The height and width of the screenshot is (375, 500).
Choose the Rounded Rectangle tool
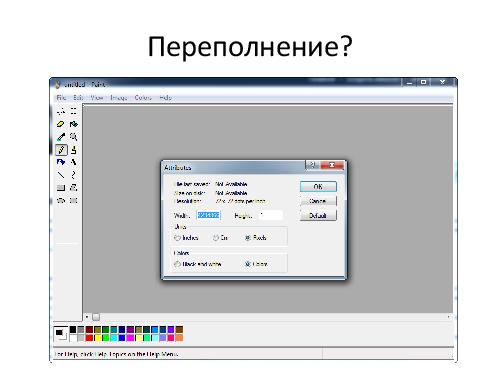73,200
